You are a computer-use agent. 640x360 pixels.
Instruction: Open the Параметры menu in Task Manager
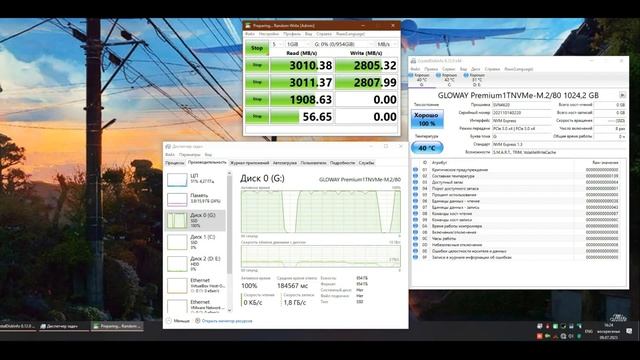189,155
